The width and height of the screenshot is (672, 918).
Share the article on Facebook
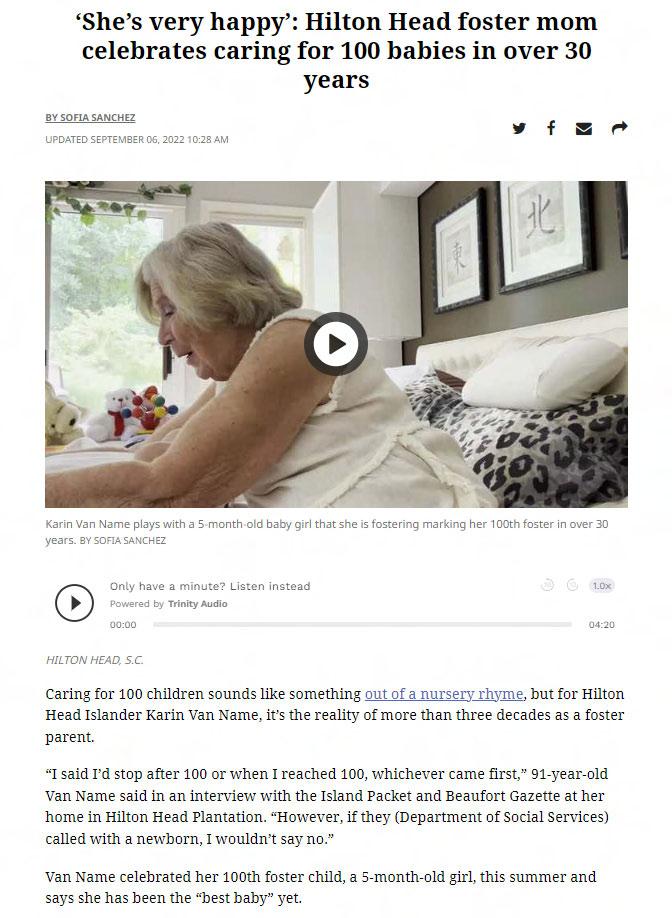[x=551, y=128]
